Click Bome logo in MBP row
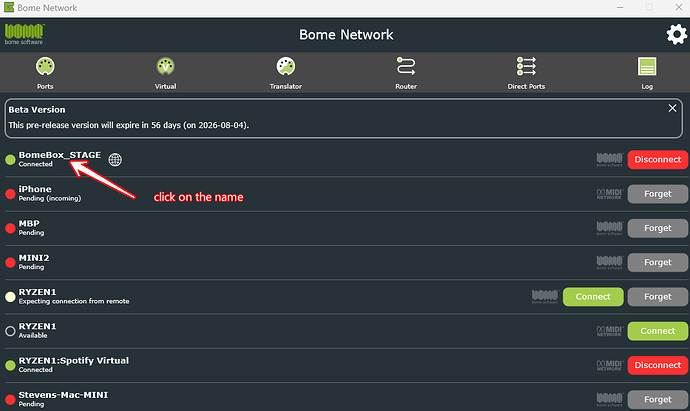690x411 pixels. click(x=609, y=228)
